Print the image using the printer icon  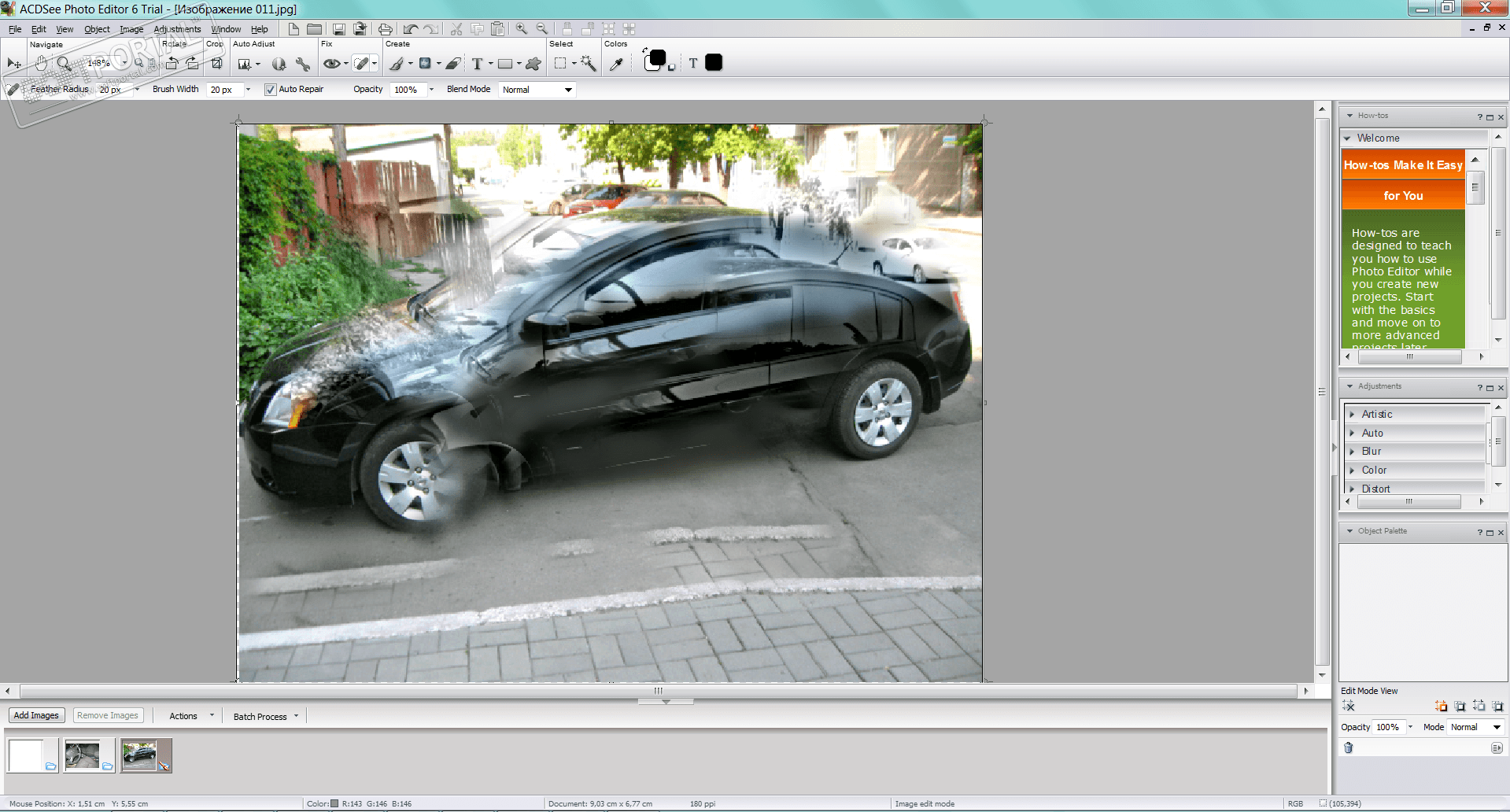click(x=385, y=29)
